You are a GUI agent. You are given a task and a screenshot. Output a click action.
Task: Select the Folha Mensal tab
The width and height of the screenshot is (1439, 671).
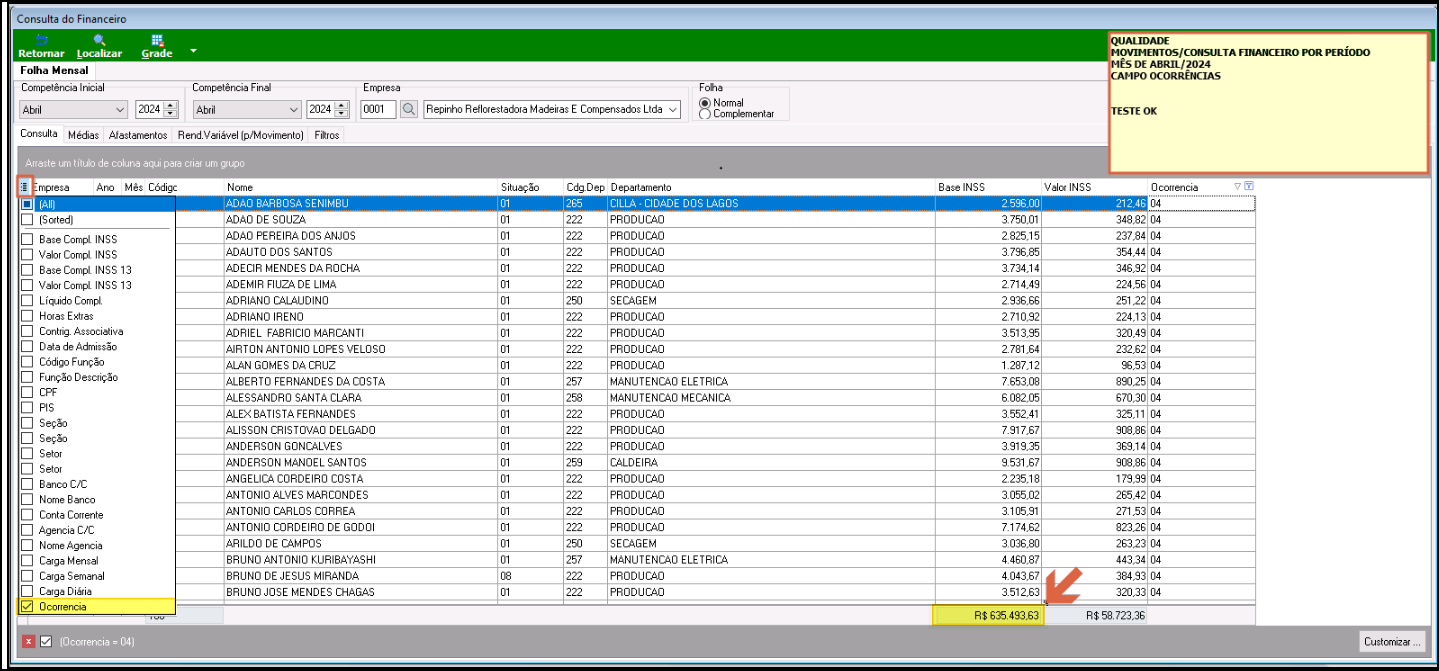click(x=54, y=71)
